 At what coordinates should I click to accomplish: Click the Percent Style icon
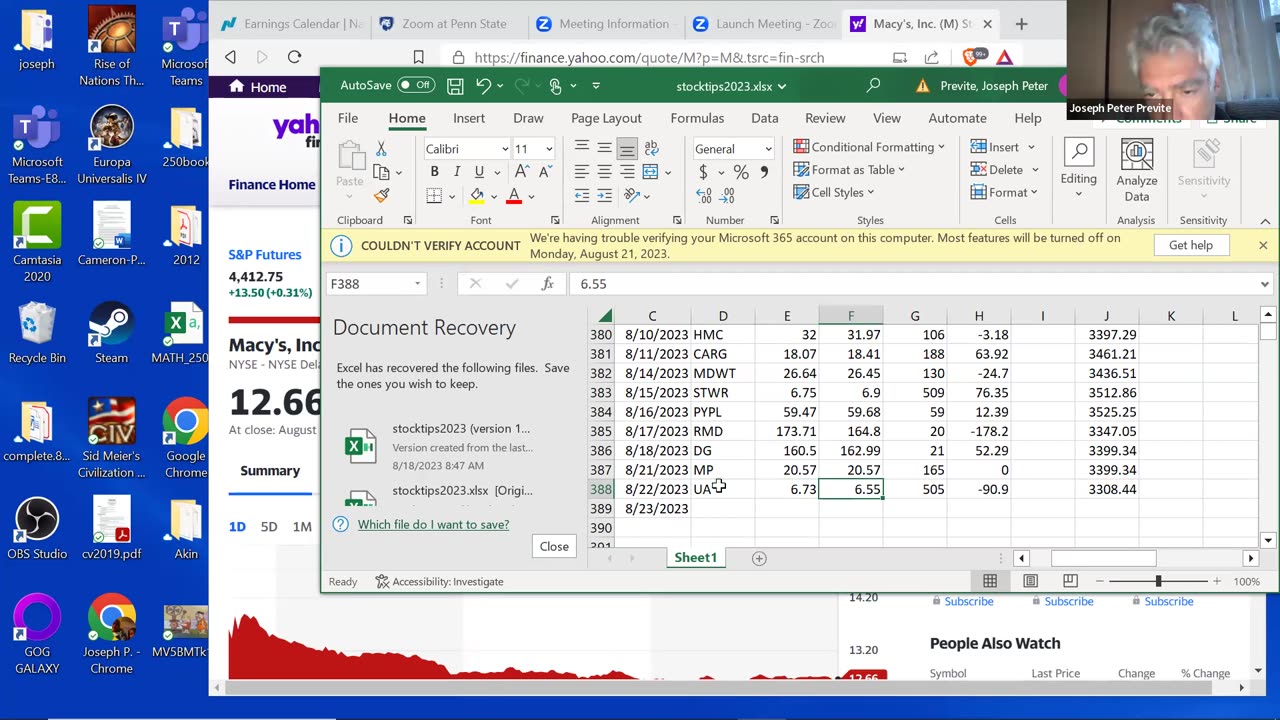[741, 172]
